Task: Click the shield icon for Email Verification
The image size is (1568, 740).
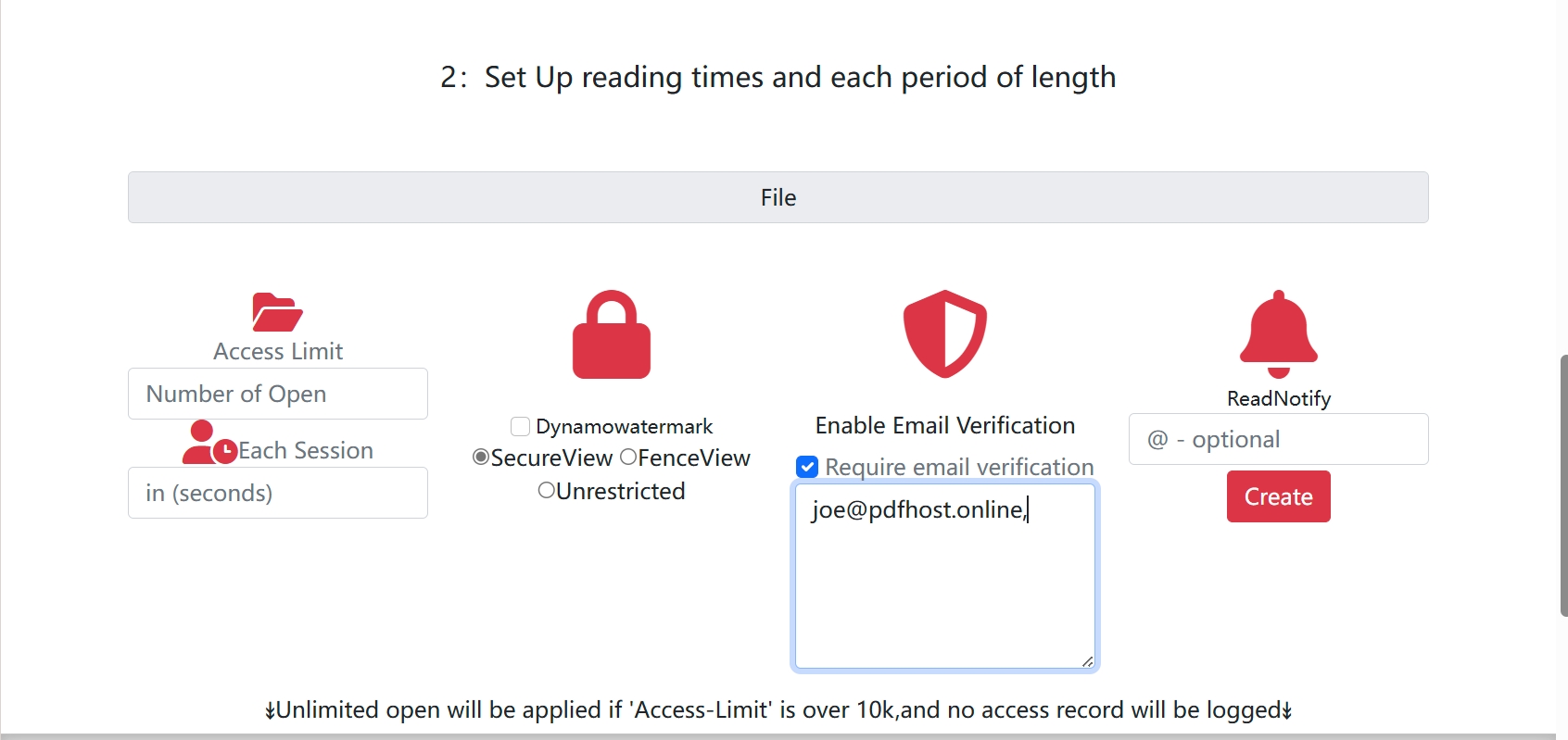Action: click(944, 333)
